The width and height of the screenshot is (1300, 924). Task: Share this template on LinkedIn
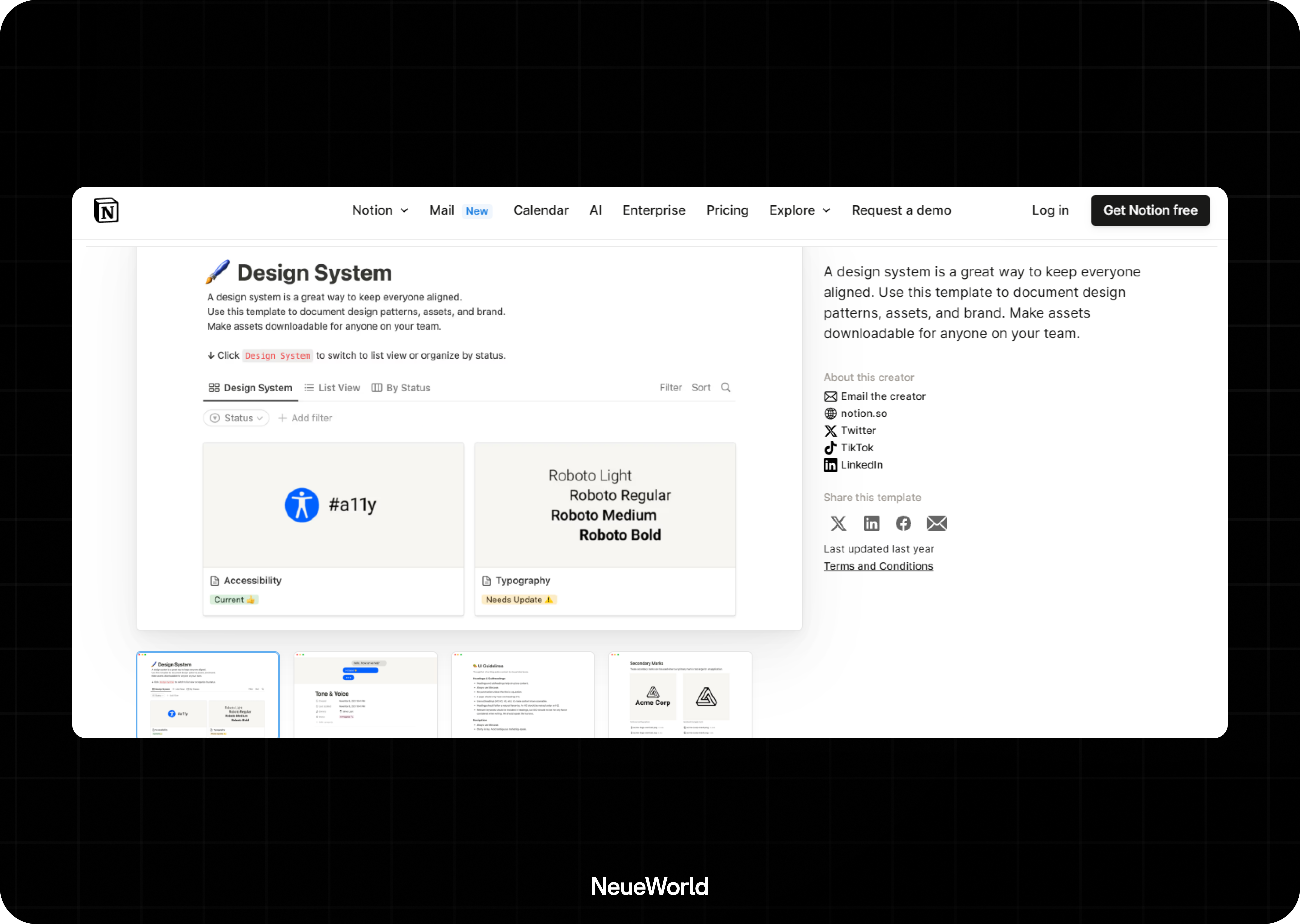(x=871, y=523)
